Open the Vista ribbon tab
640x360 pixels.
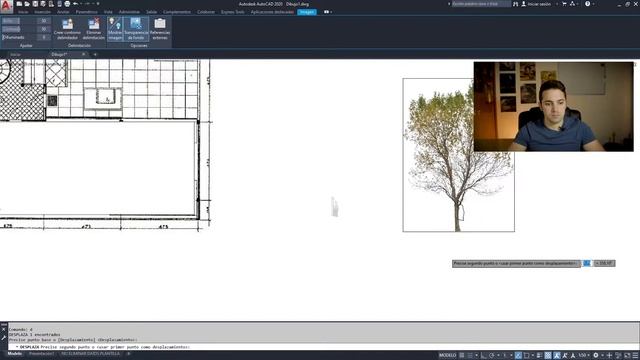108,12
